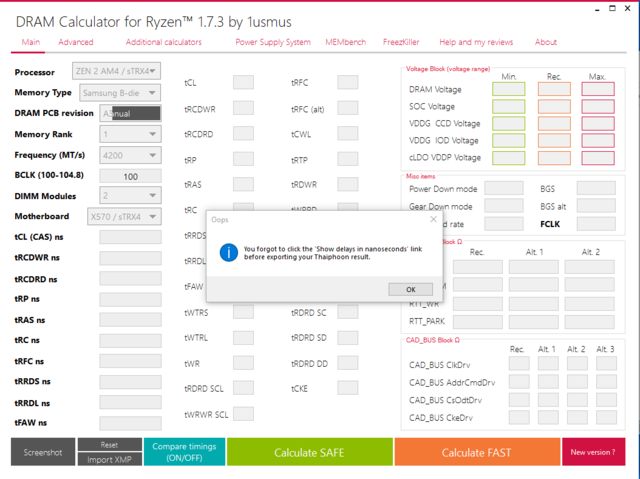Expand the Processor dropdown
The width and height of the screenshot is (640, 479).
pyautogui.click(x=116, y=71)
